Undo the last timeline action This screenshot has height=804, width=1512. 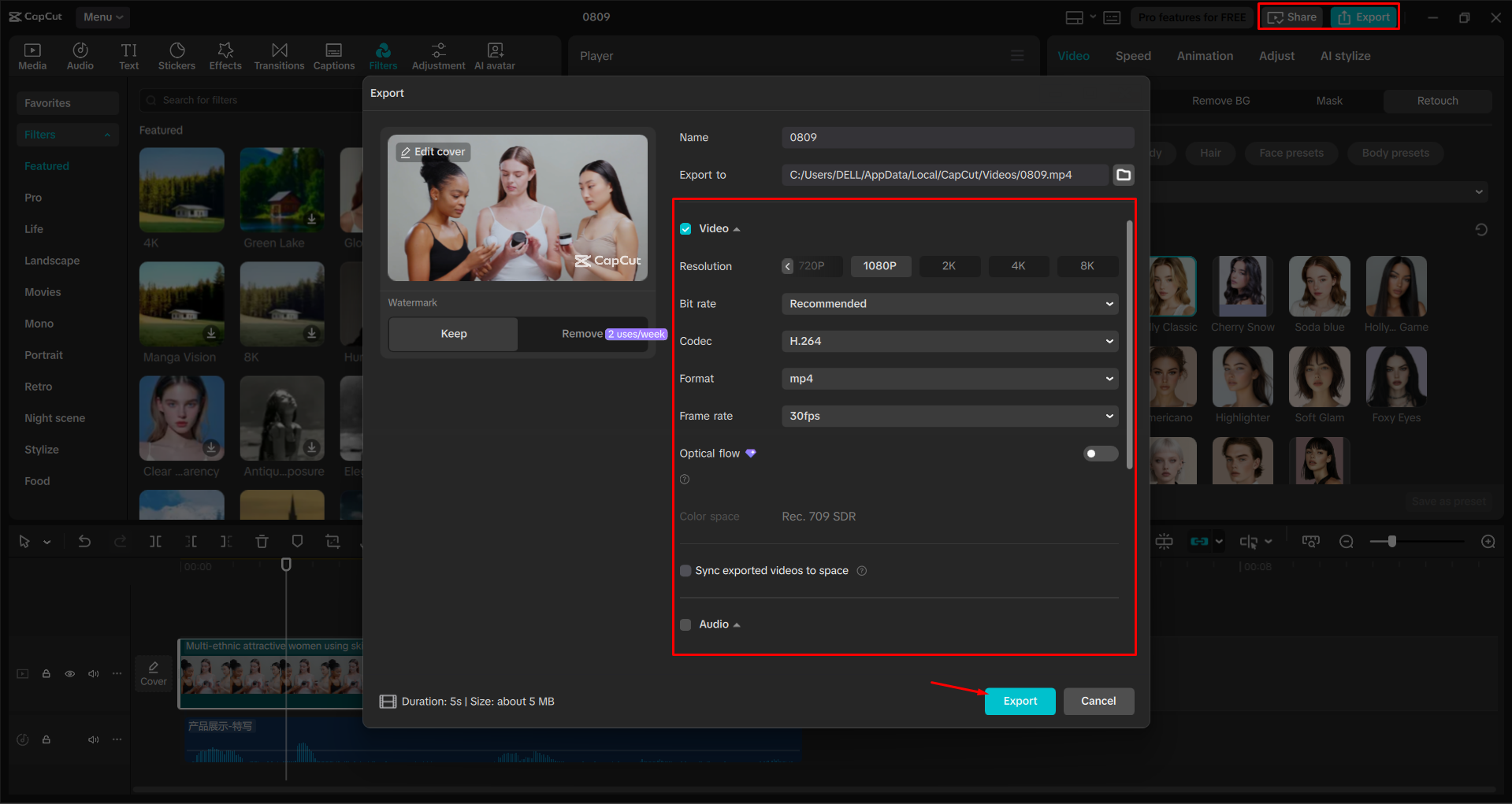(x=84, y=541)
